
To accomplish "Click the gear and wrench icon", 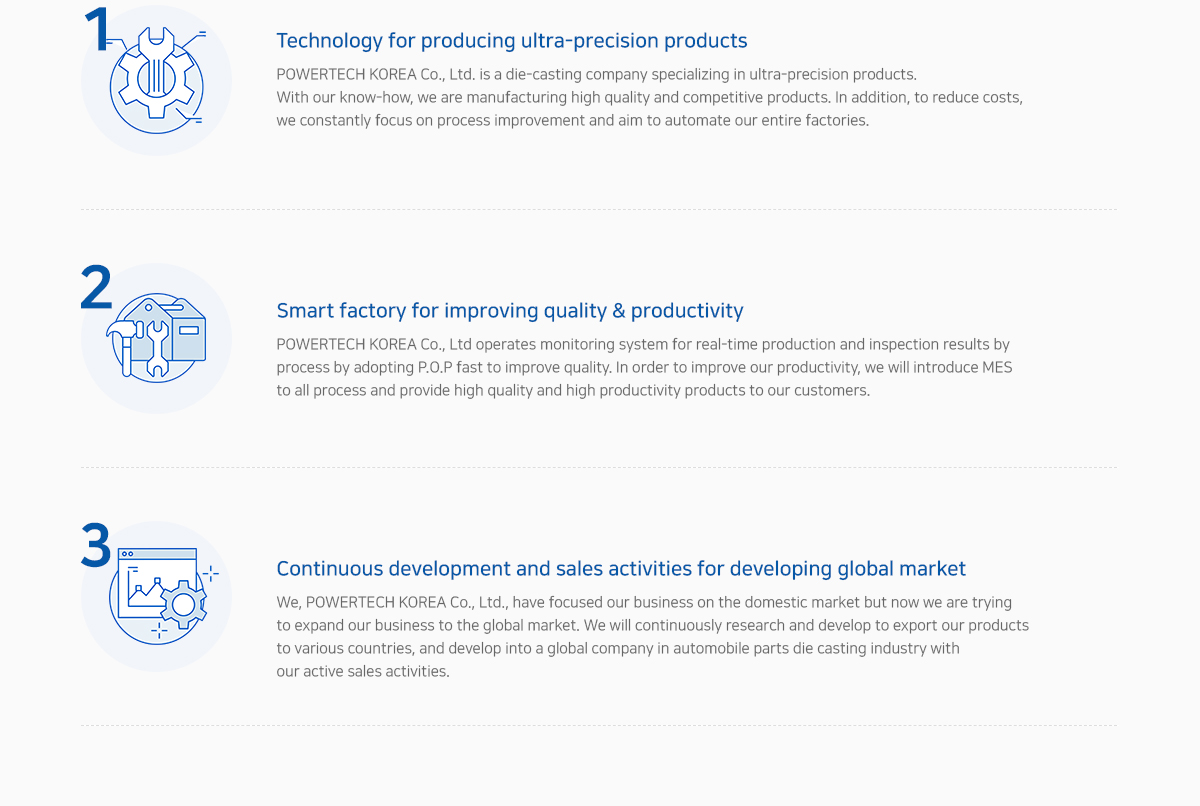I will (156, 80).
